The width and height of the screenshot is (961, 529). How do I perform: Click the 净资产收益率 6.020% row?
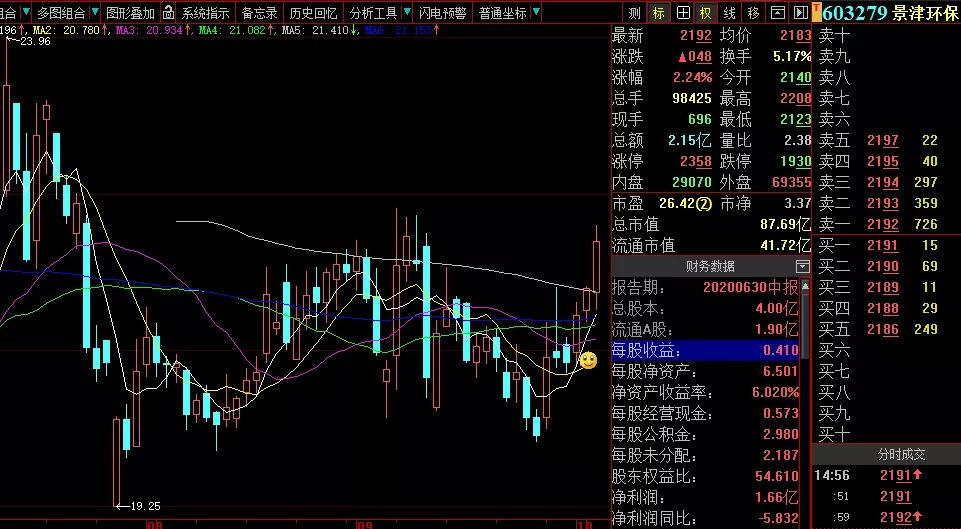tap(705, 392)
